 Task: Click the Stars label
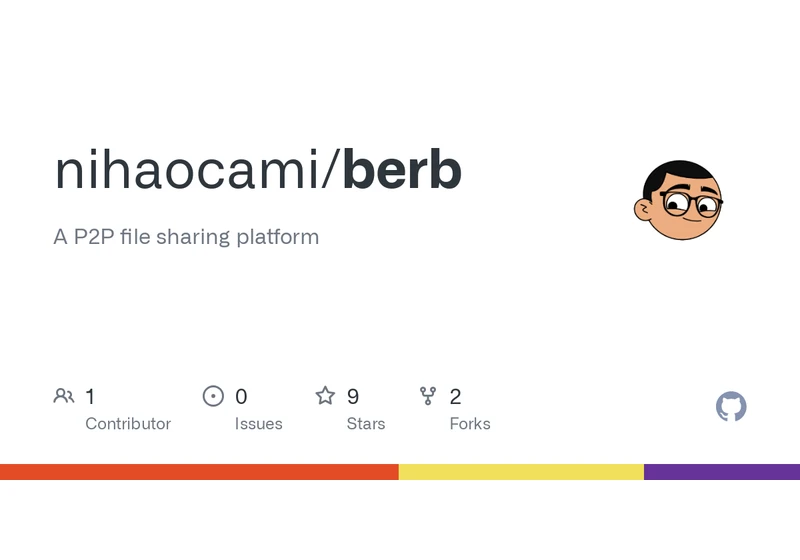366,424
